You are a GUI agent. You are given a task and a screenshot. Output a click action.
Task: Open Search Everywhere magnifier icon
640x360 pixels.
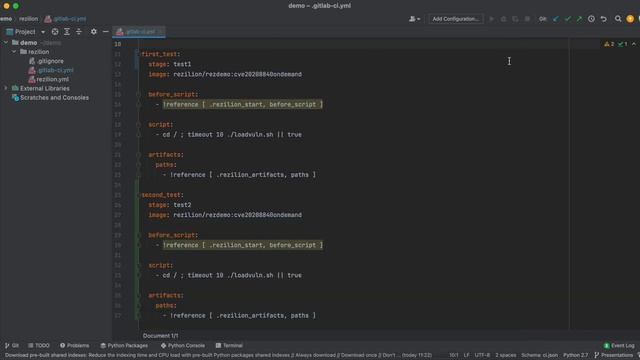(618, 19)
